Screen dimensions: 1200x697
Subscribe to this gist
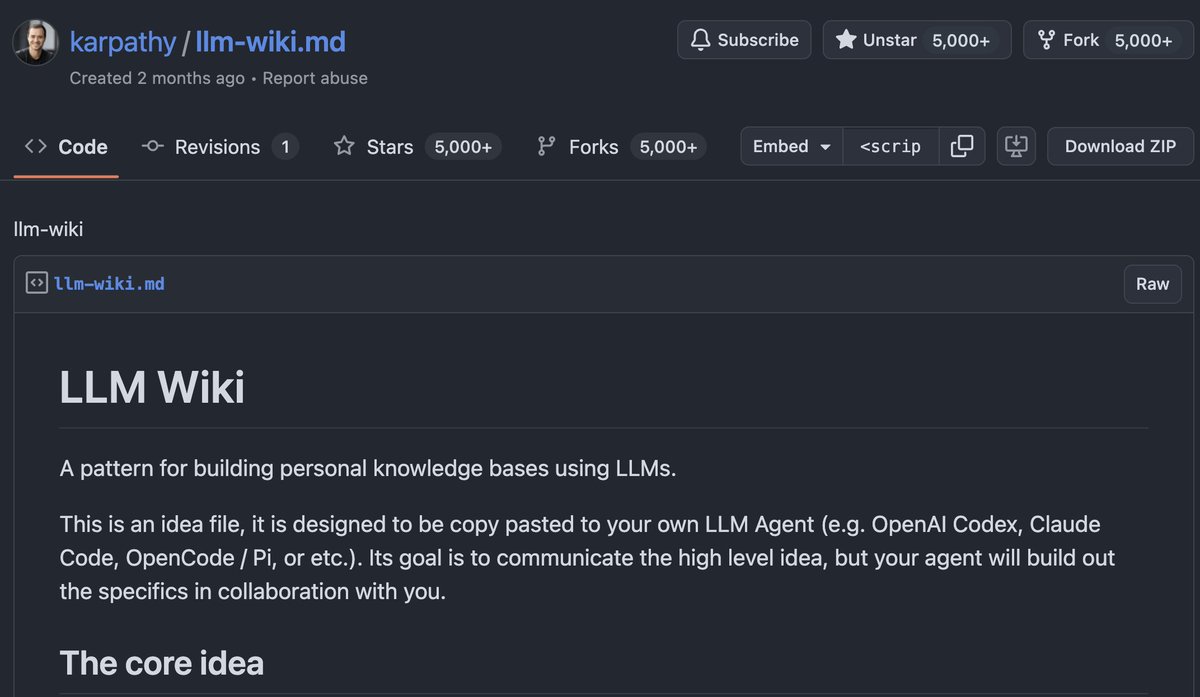click(x=744, y=40)
